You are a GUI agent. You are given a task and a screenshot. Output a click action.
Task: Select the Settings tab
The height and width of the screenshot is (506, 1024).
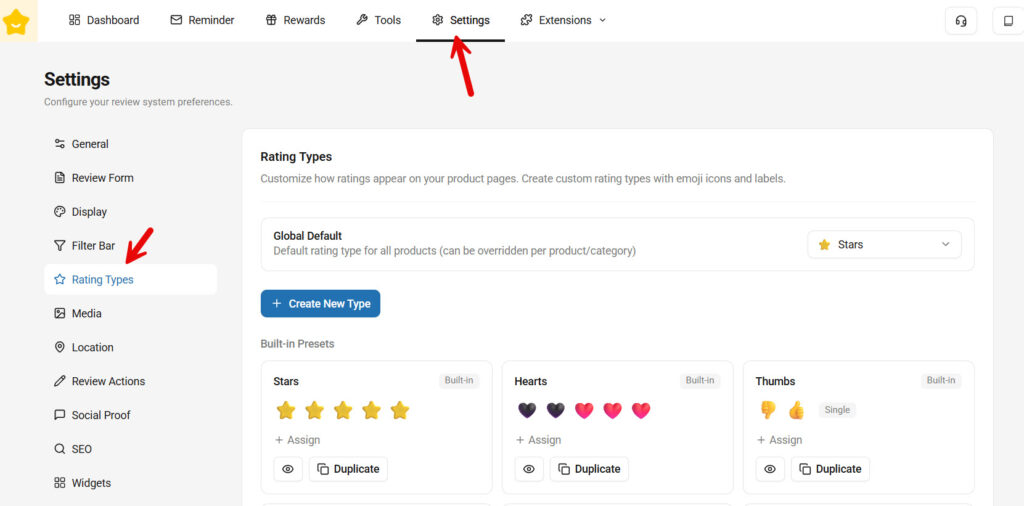460,20
